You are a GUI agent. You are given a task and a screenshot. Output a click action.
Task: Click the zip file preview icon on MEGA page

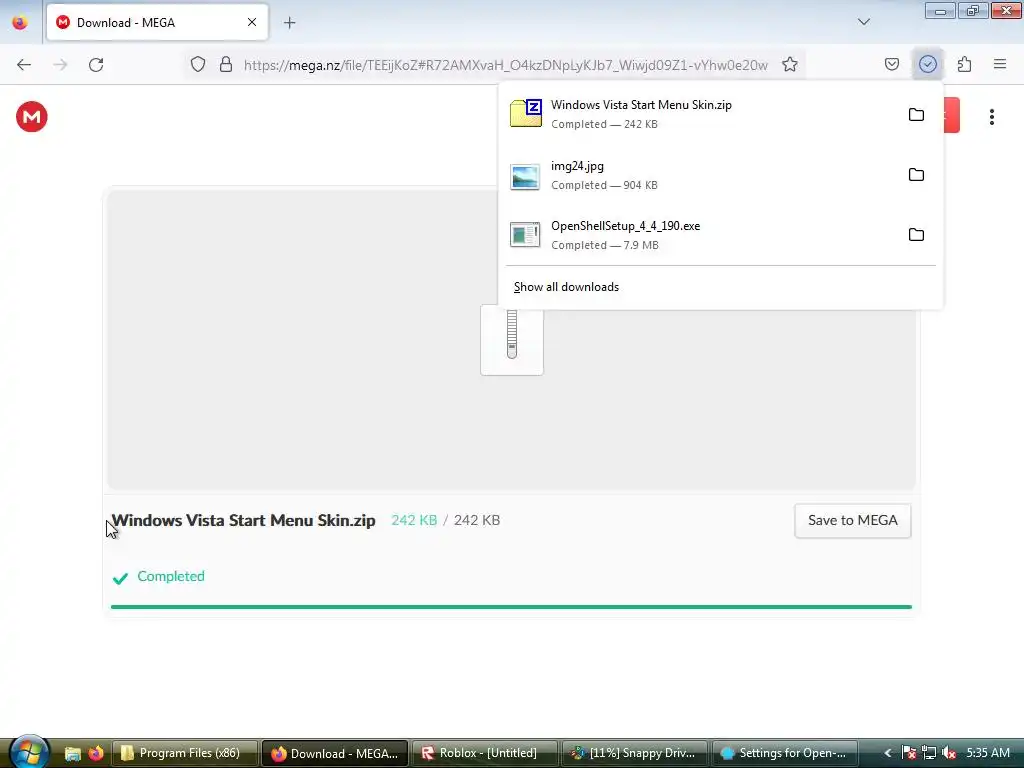[512, 340]
